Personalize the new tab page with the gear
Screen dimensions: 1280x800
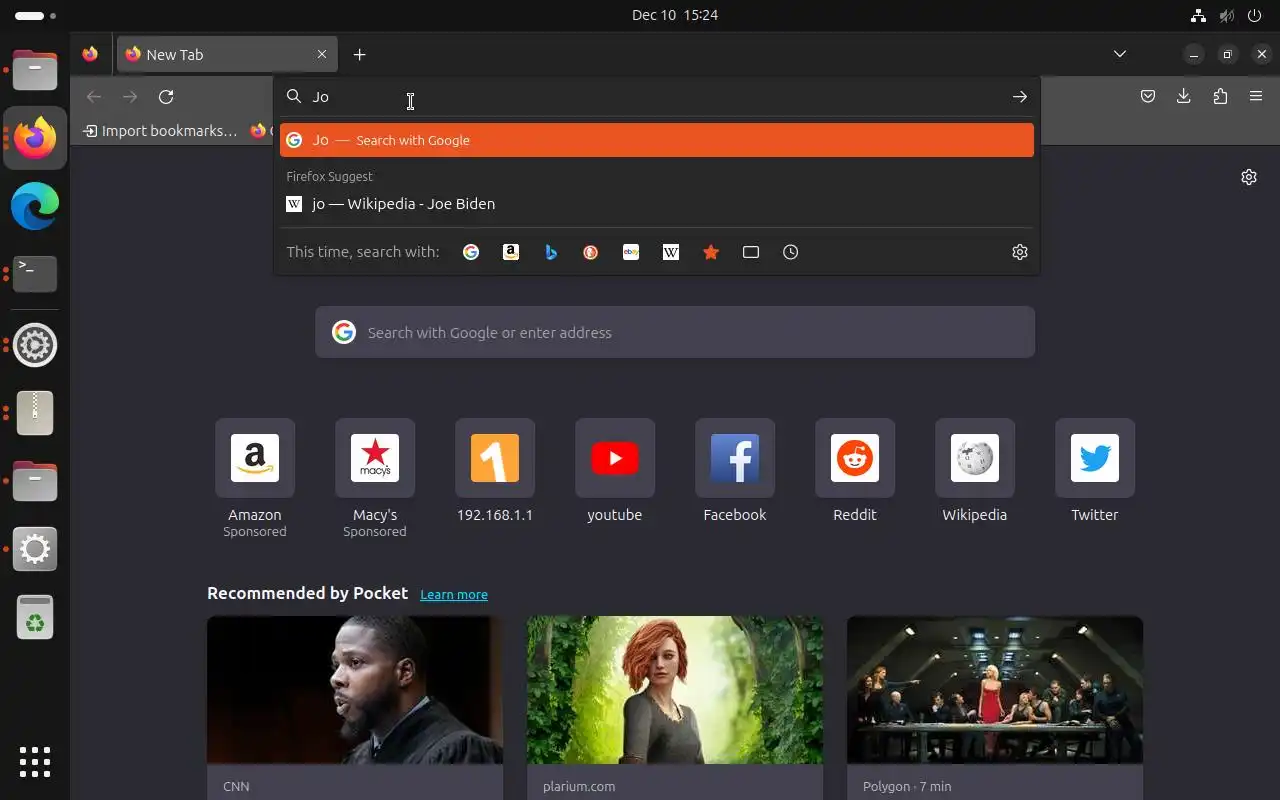(x=1249, y=177)
